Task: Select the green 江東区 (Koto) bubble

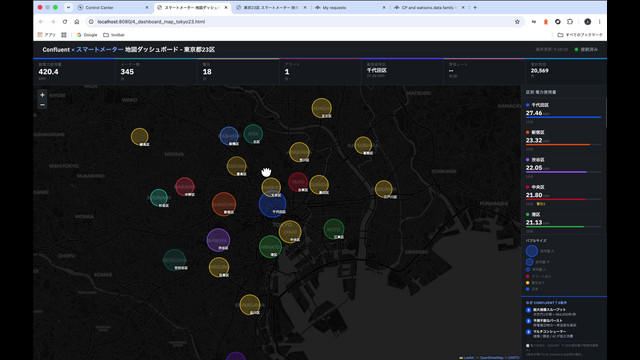Action: click(x=334, y=229)
